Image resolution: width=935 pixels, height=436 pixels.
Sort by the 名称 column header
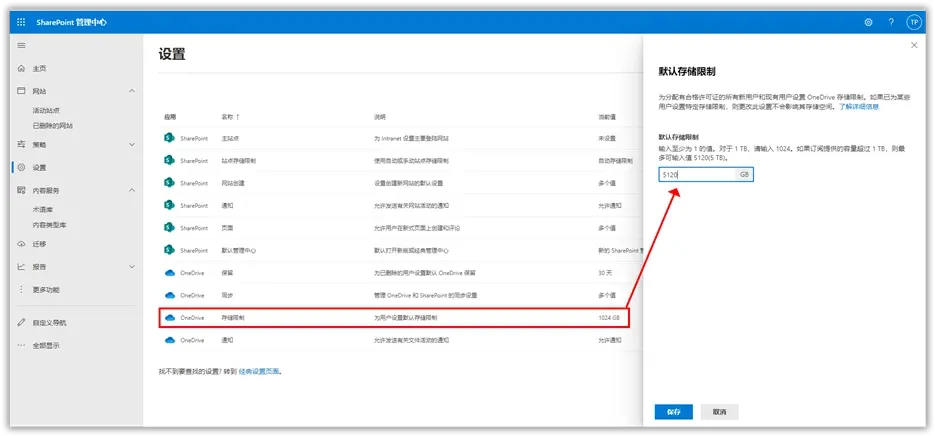pos(230,117)
